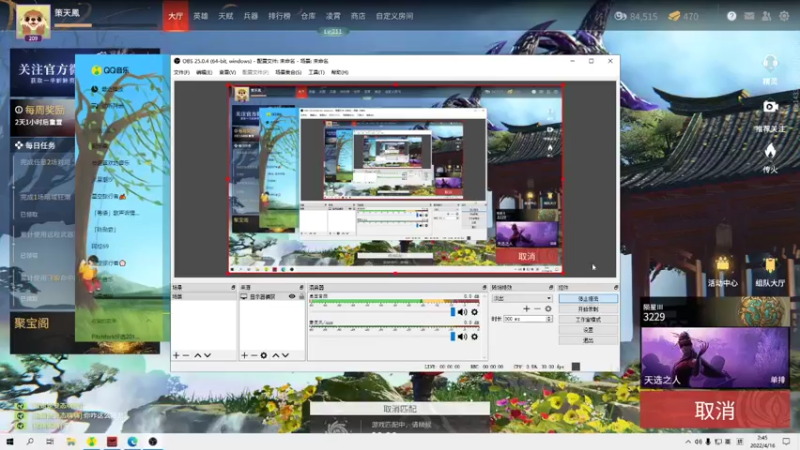Open desktop audio settings gear in mixer
The width and height of the screenshot is (800, 450).
click(x=474, y=312)
